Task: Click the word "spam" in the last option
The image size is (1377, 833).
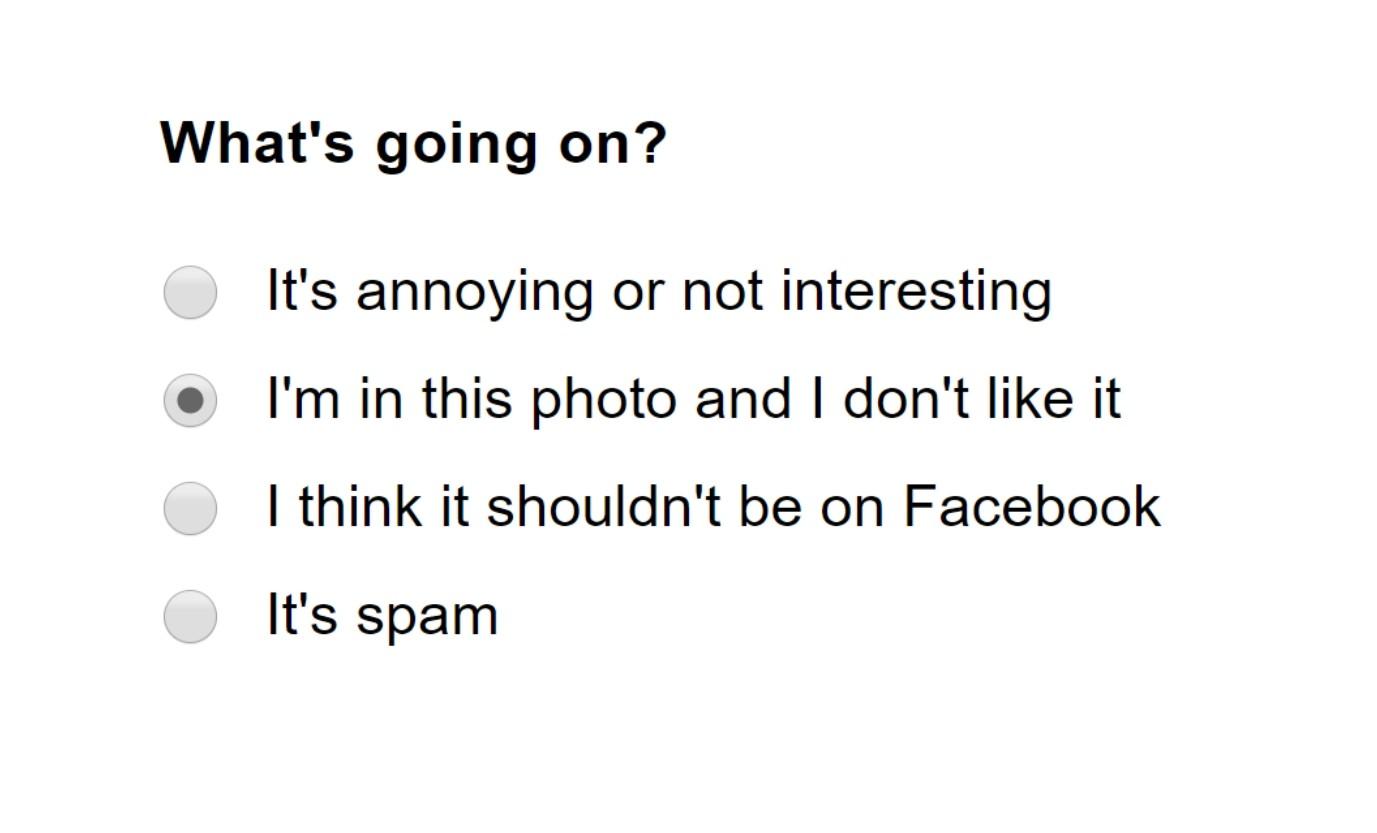Action: pos(427,616)
